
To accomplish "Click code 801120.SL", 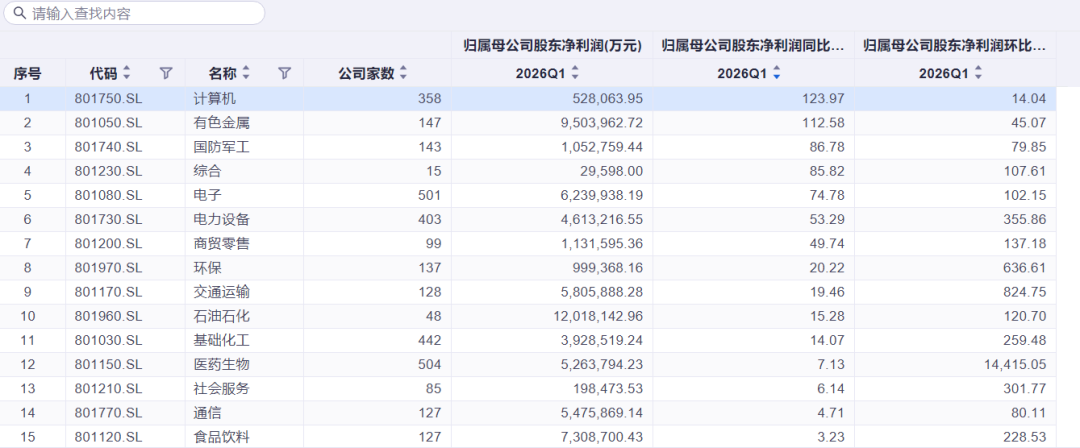I will pyautogui.click(x=108, y=437).
